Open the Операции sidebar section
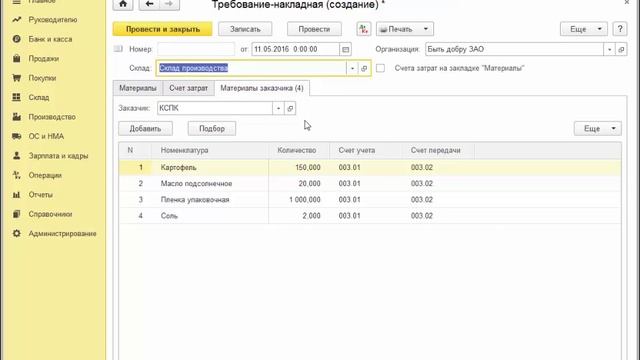640x360 pixels. coord(45,175)
